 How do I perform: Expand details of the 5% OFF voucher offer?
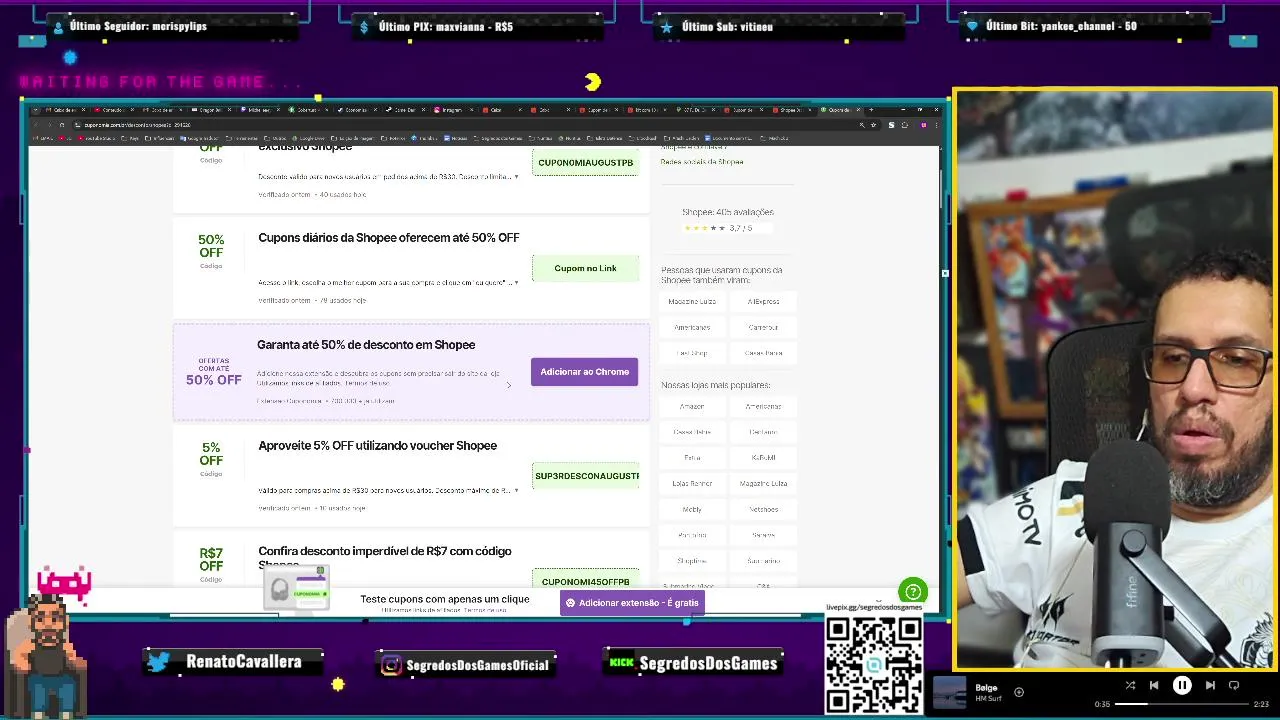[516, 491]
